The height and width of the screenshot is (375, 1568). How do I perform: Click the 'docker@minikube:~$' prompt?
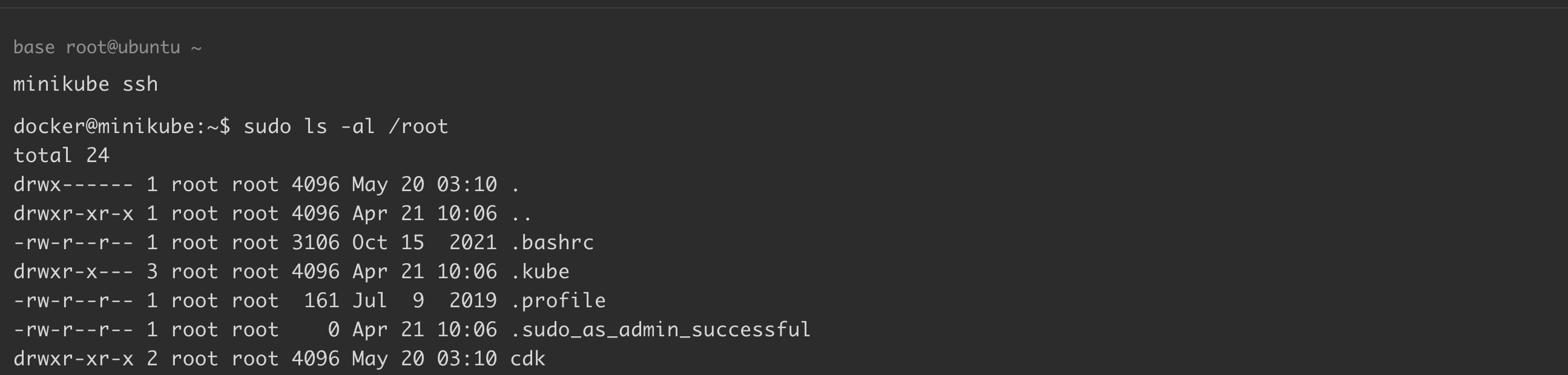pos(122,126)
